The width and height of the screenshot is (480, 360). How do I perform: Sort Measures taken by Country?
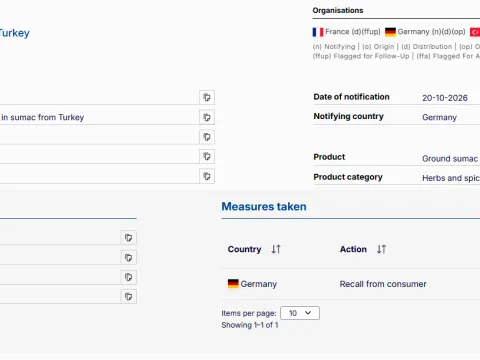point(276,249)
